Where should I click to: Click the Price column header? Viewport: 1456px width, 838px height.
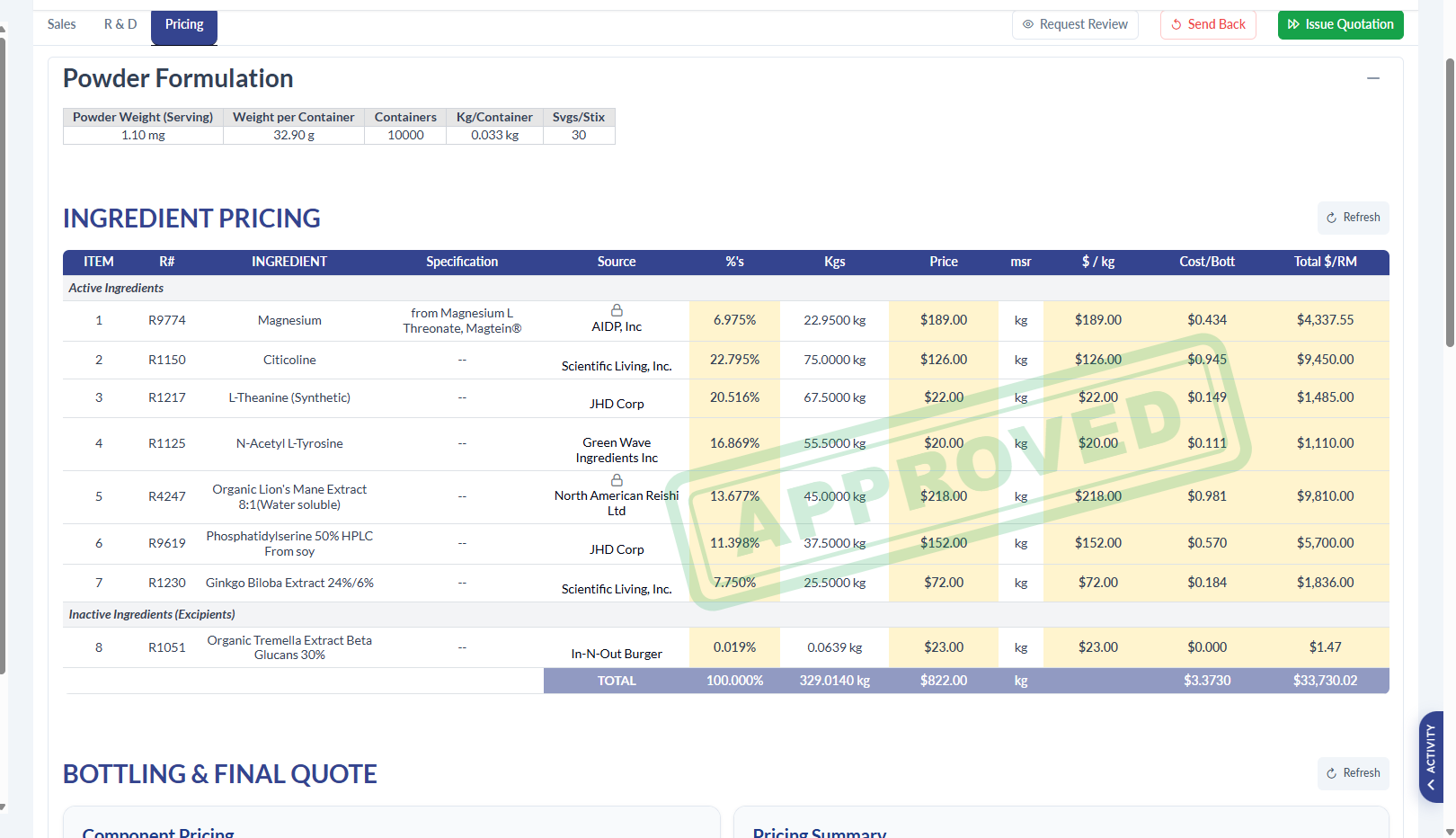click(x=944, y=262)
